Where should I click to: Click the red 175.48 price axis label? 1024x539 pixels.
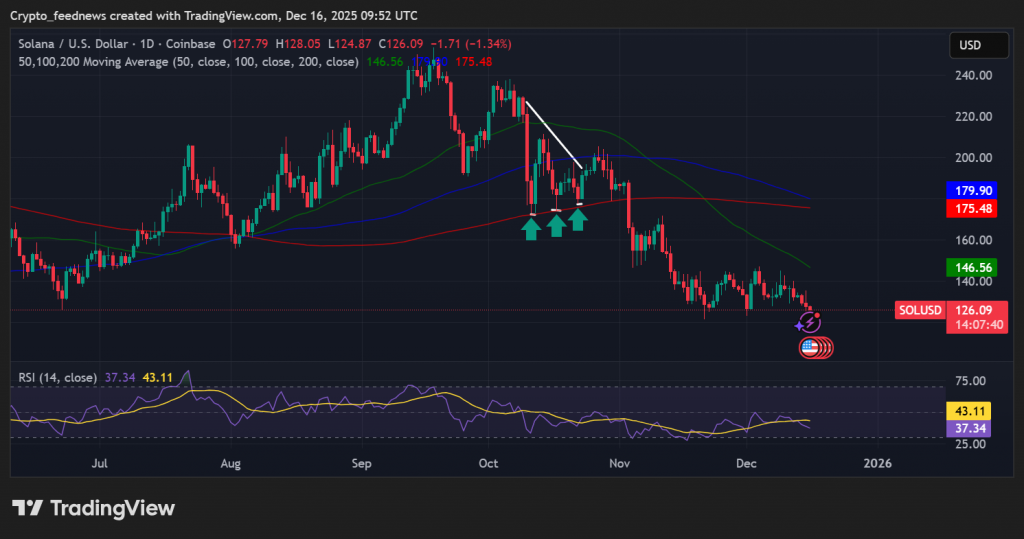tap(973, 208)
